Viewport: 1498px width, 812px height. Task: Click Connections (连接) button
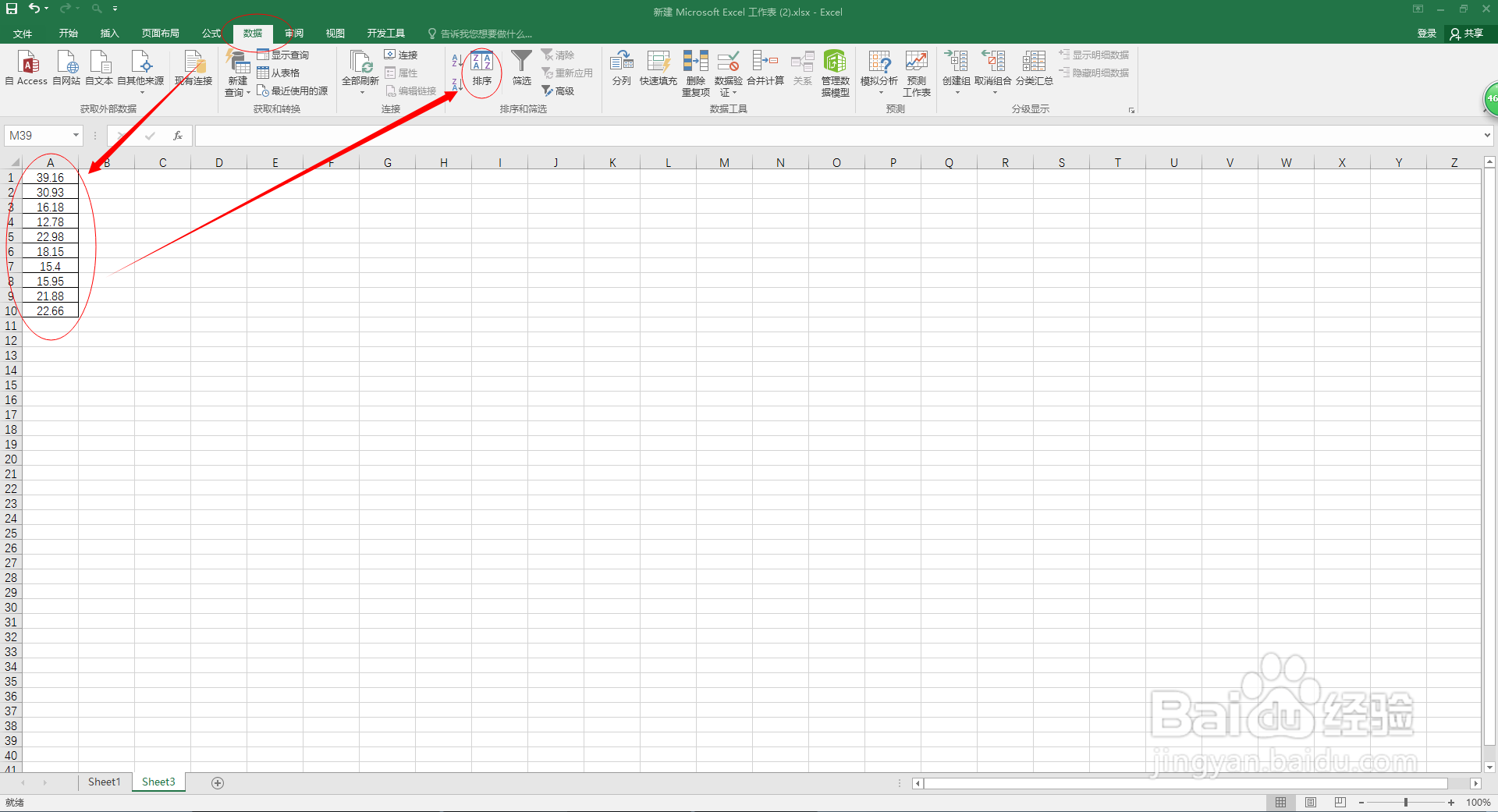401,55
